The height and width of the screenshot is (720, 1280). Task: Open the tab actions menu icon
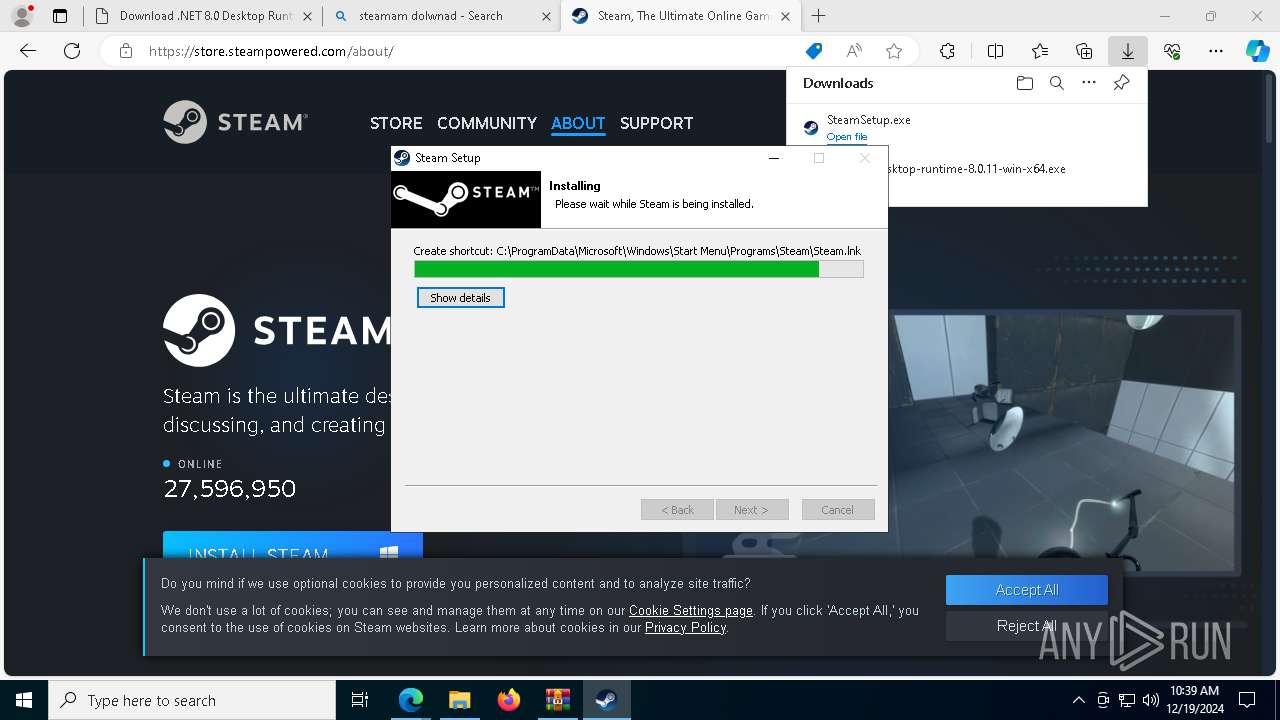coord(60,16)
